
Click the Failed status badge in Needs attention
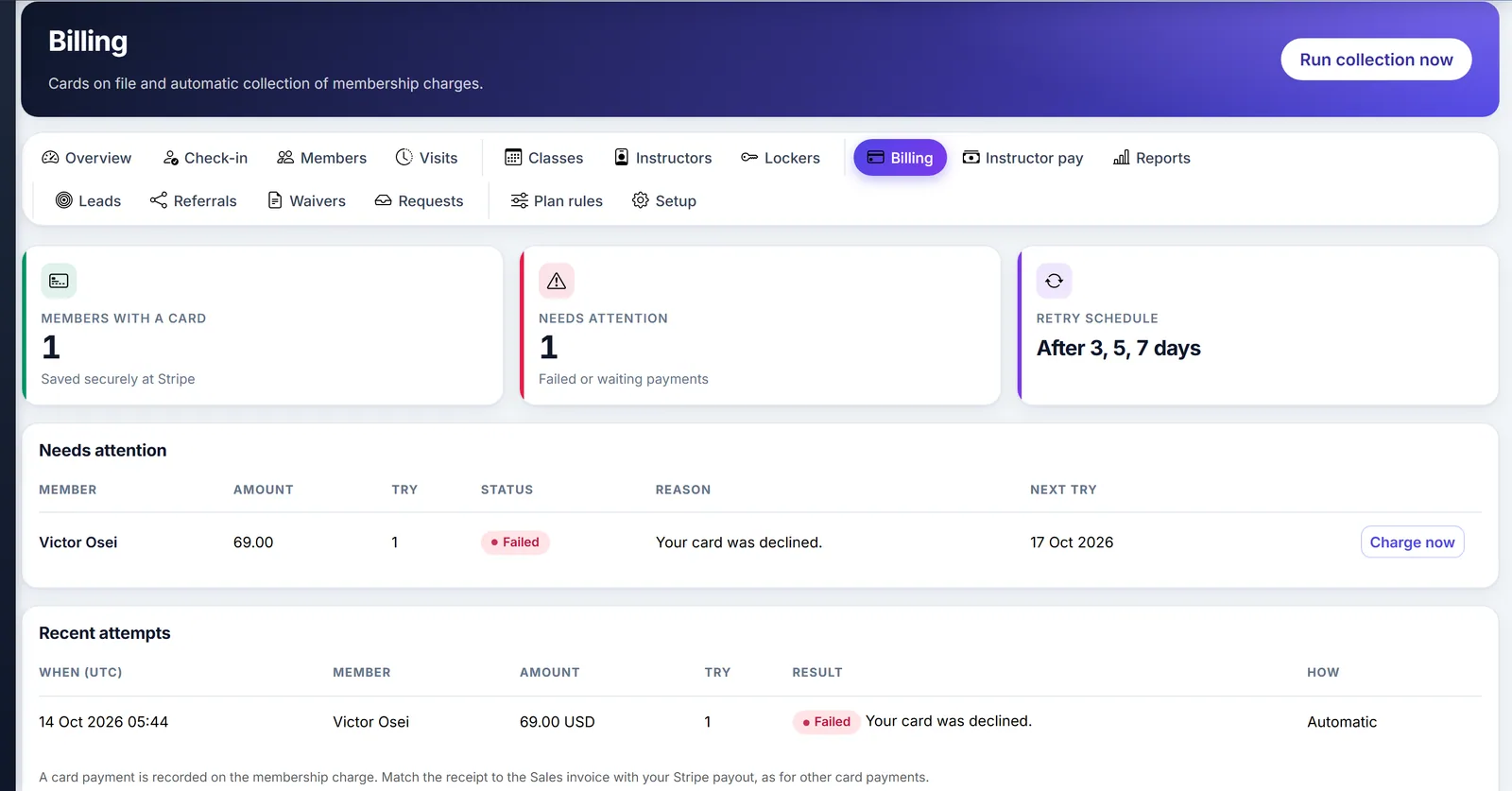pyautogui.click(x=515, y=542)
